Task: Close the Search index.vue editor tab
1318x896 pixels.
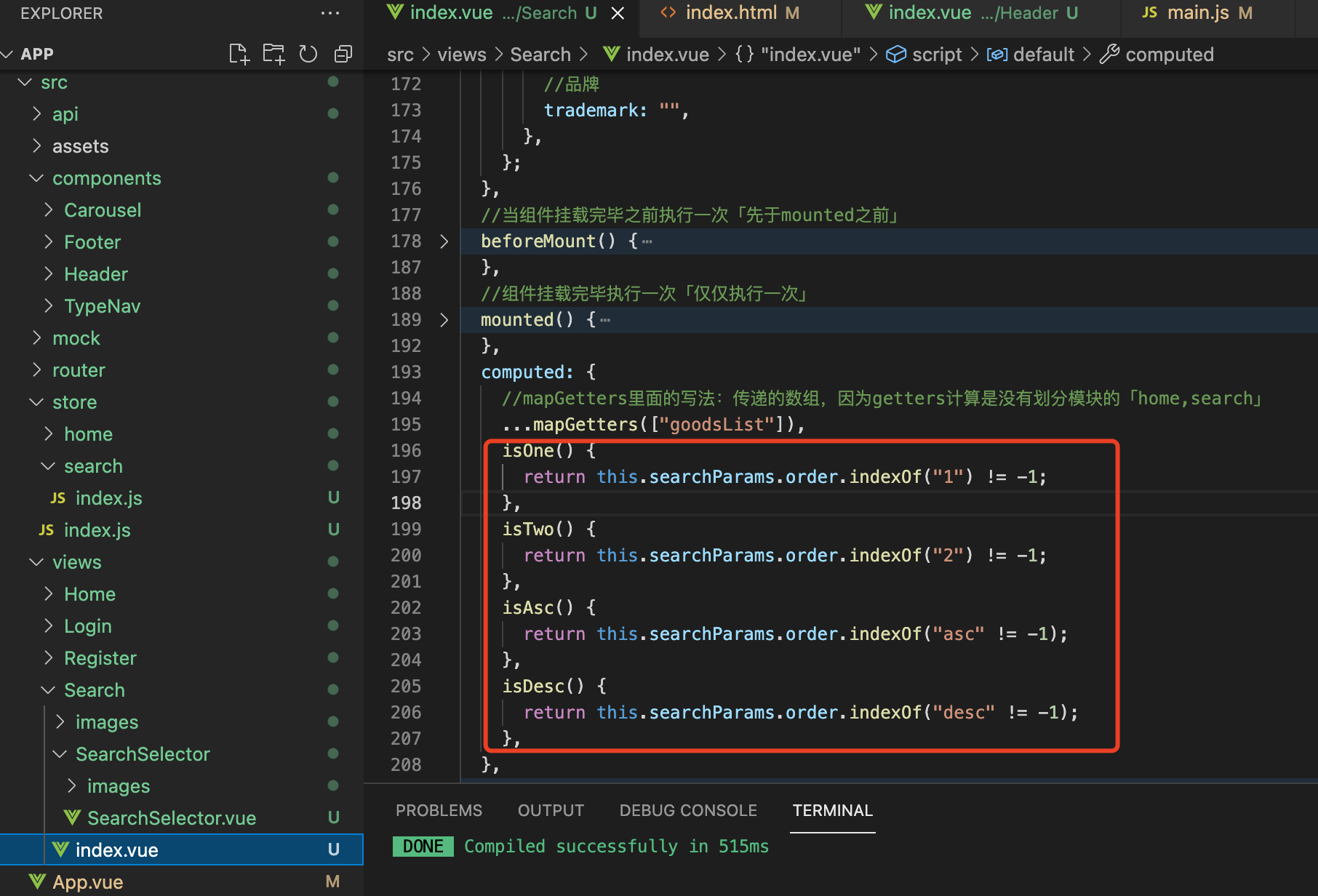Action: point(618,13)
